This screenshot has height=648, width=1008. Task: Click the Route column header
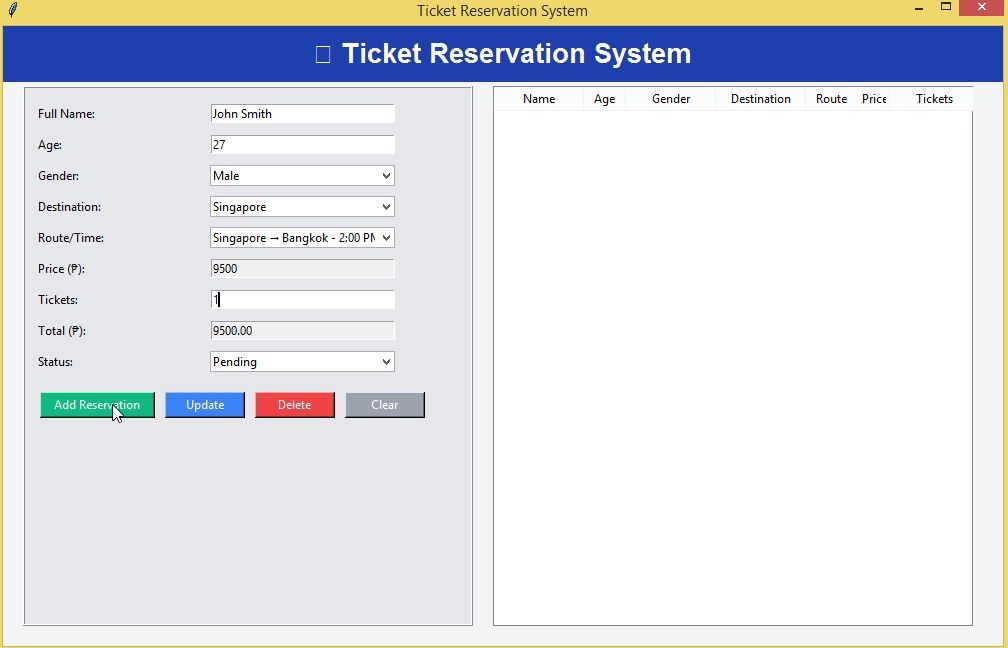(x=831, y=99)
